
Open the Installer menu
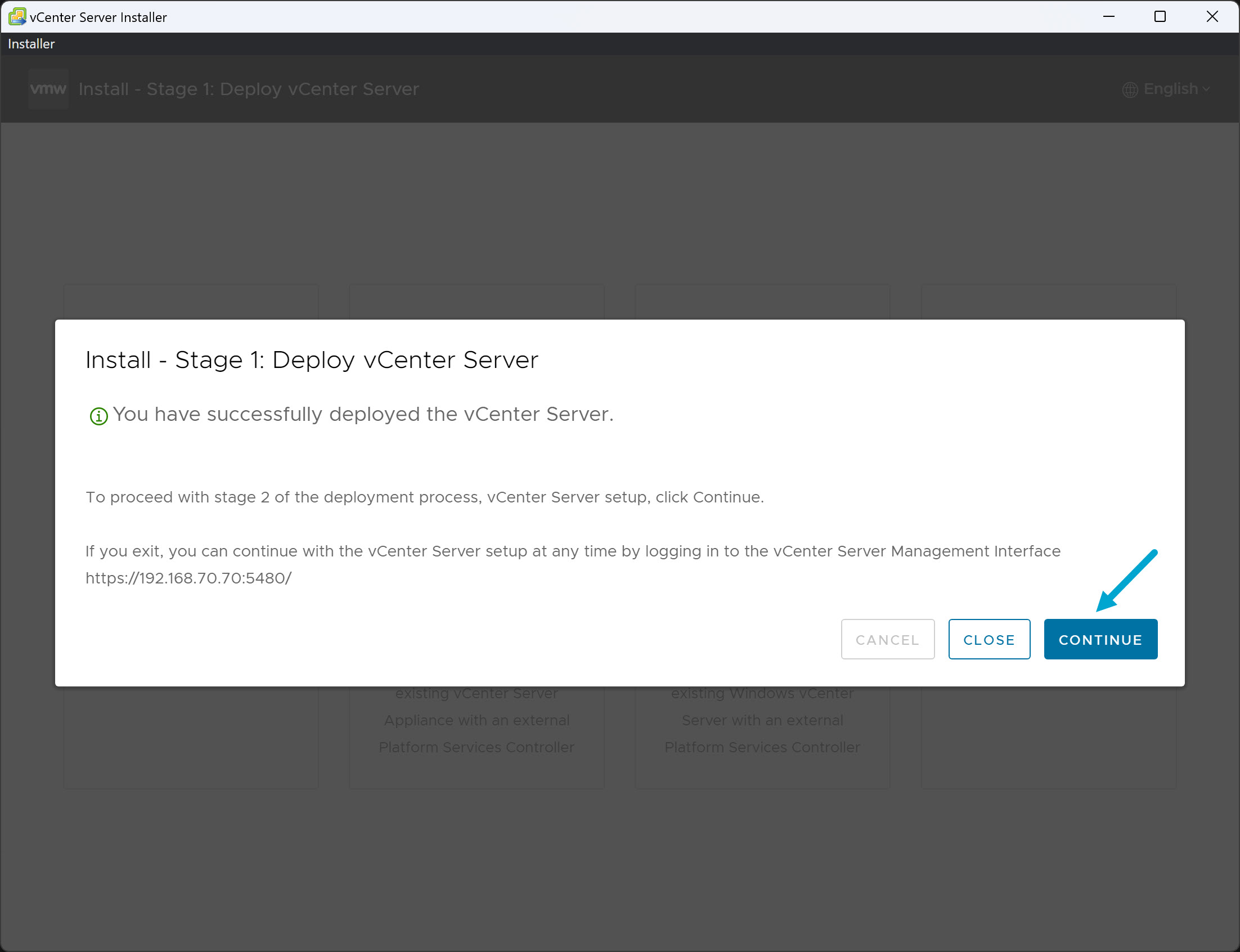[30, 44]
